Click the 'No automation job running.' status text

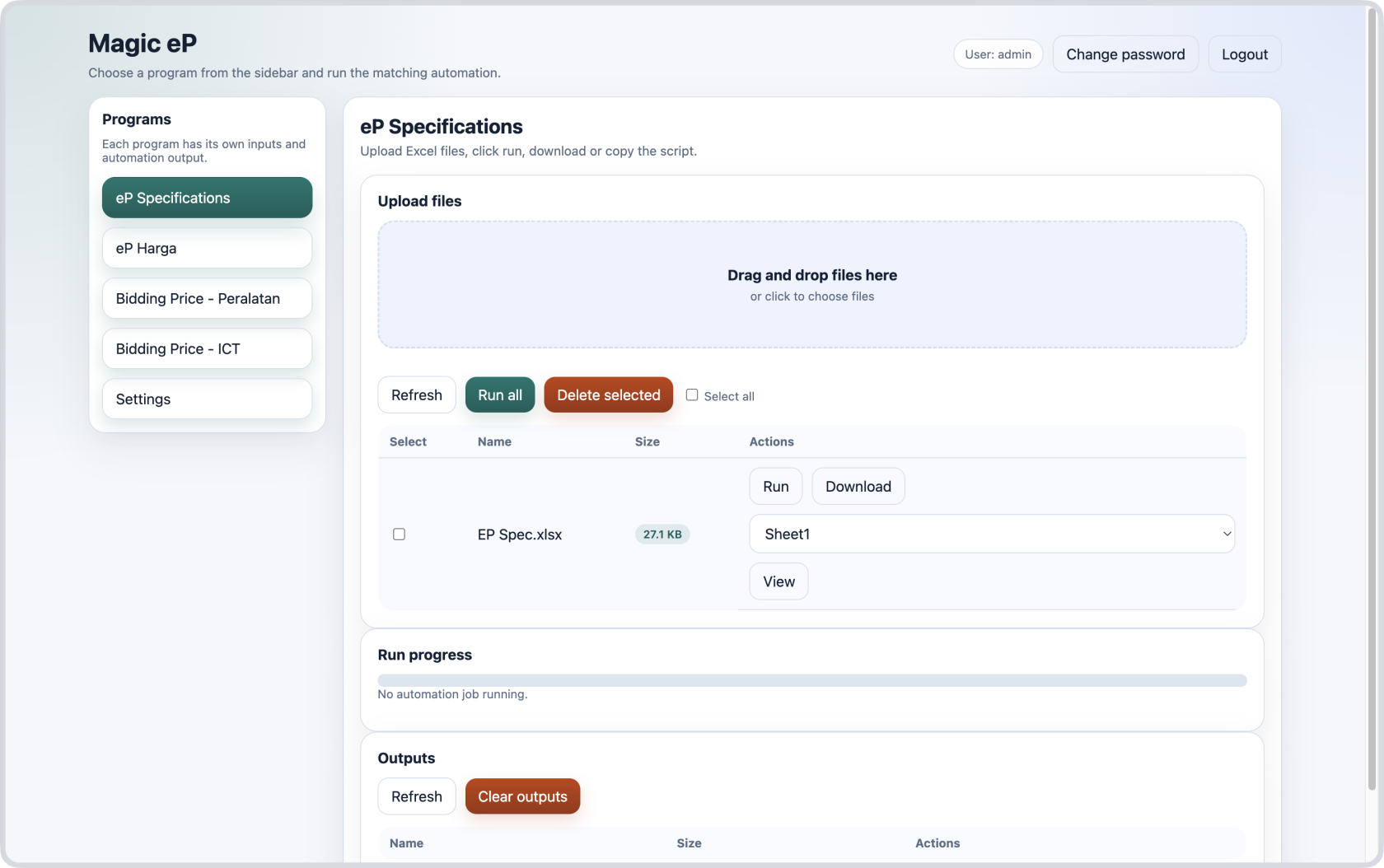452,694
